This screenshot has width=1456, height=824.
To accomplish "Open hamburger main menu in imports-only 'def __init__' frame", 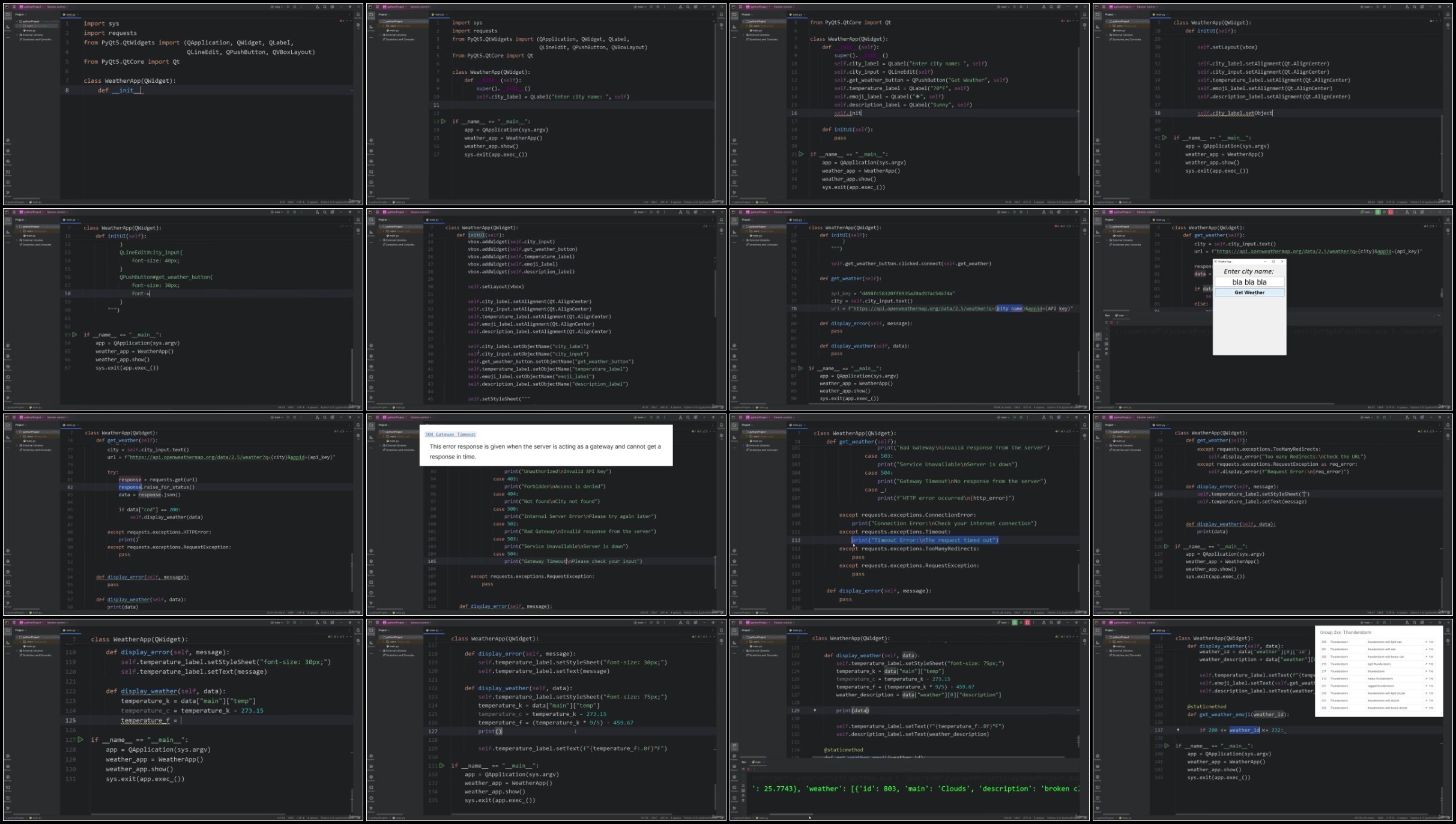I will coord(14,7).
